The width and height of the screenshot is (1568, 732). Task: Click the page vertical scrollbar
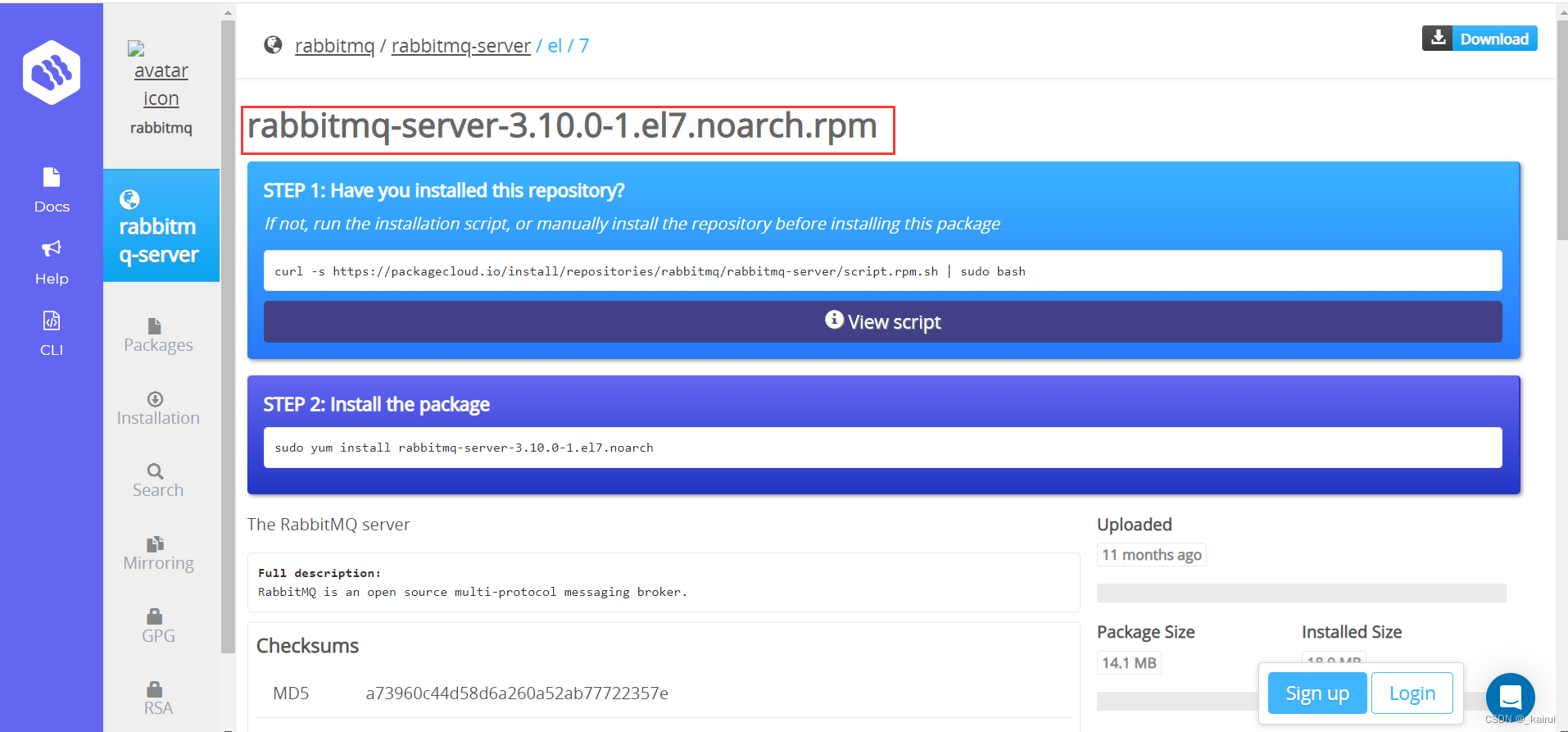[x=1562, y=131]
